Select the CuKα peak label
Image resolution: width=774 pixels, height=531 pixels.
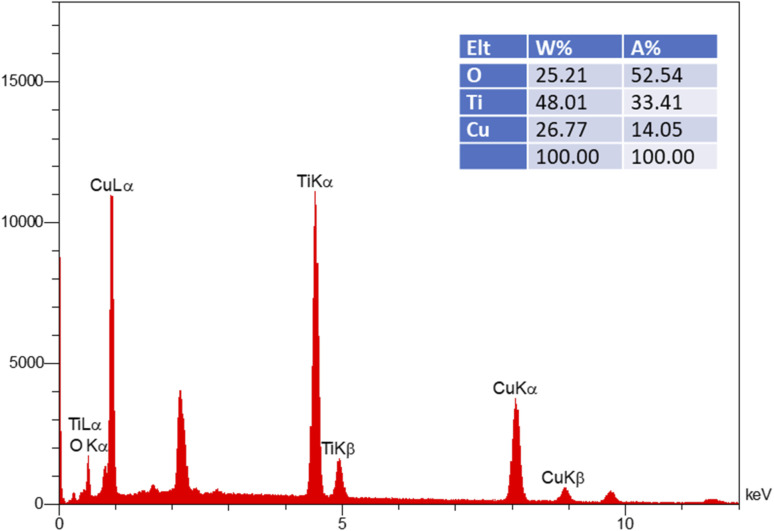tap(515, 389)
